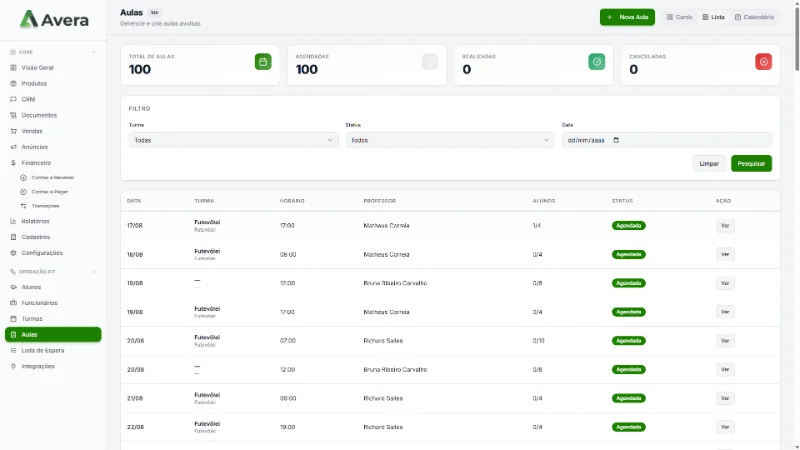The height and width of the screenshot is (450, 800).
Task: Click '07:00' horário cell
Action: (288, 341)
